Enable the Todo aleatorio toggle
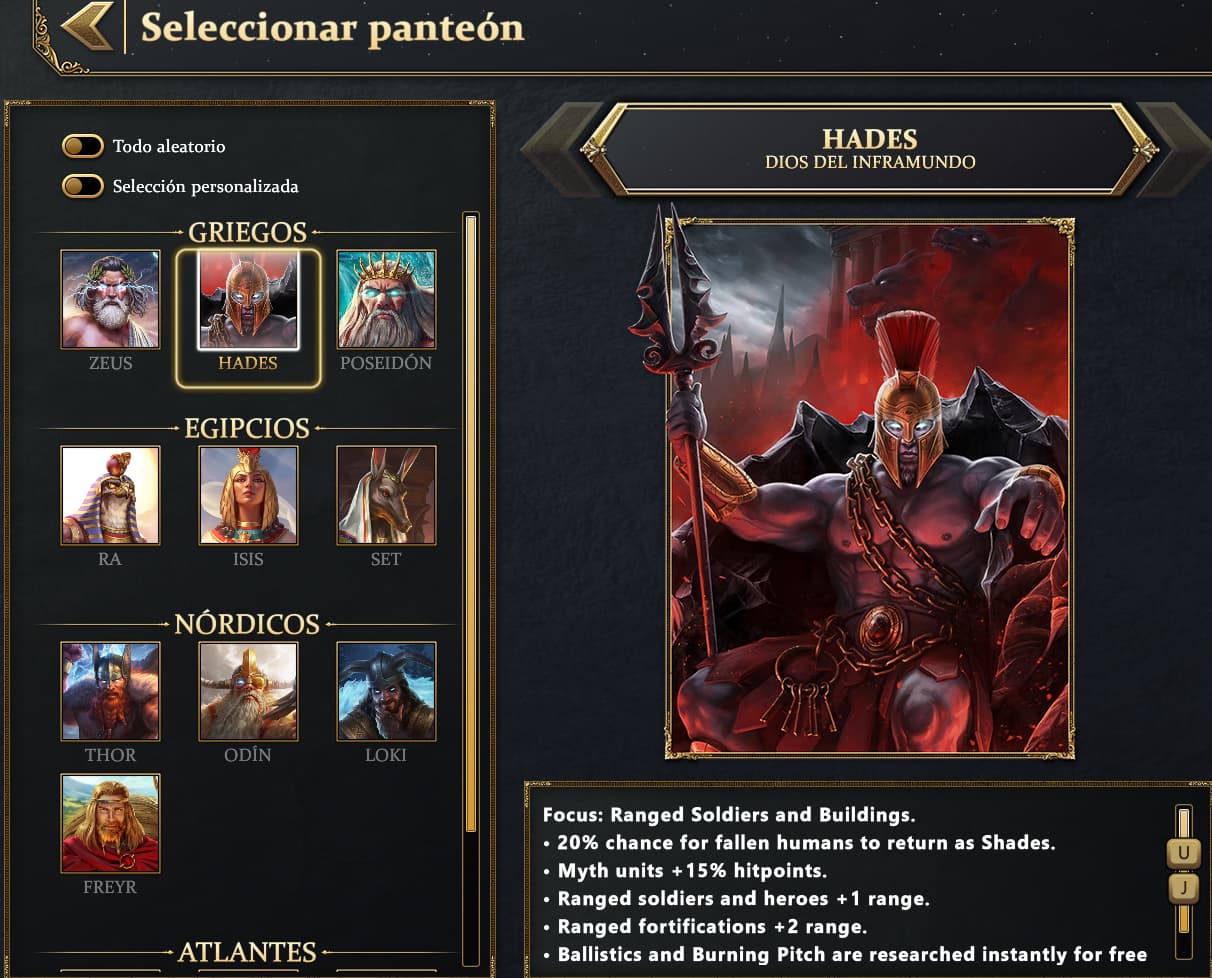 82,147
